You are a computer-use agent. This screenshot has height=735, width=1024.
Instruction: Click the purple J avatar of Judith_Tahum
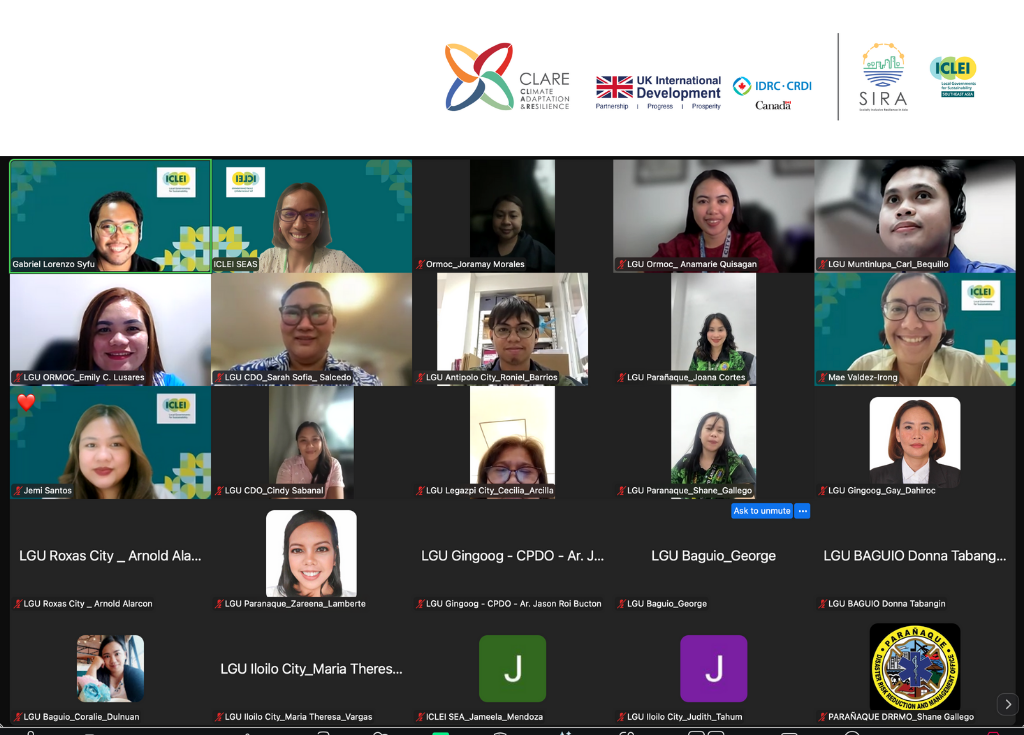[x=713, y=668]
